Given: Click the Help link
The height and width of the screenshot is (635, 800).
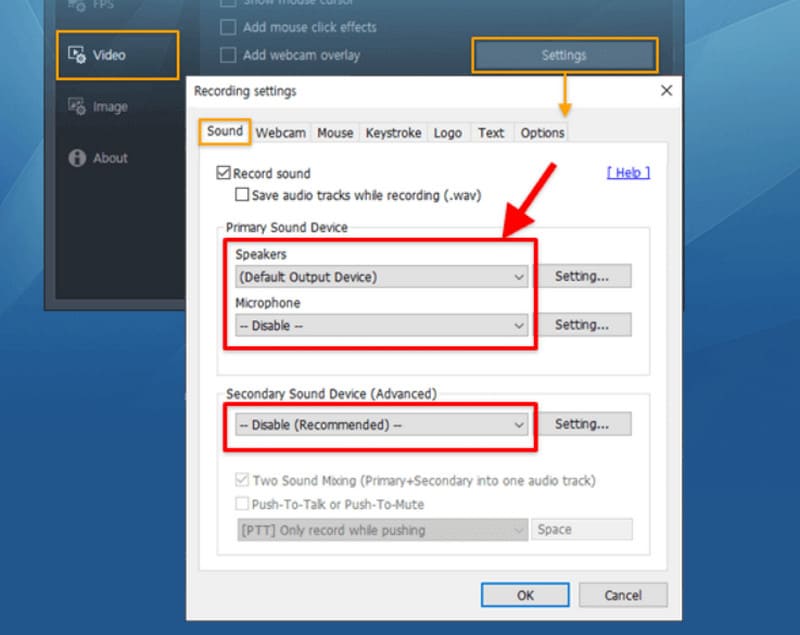Looking at the screenshot, I should pyautogui.click(x=628, y=173).
